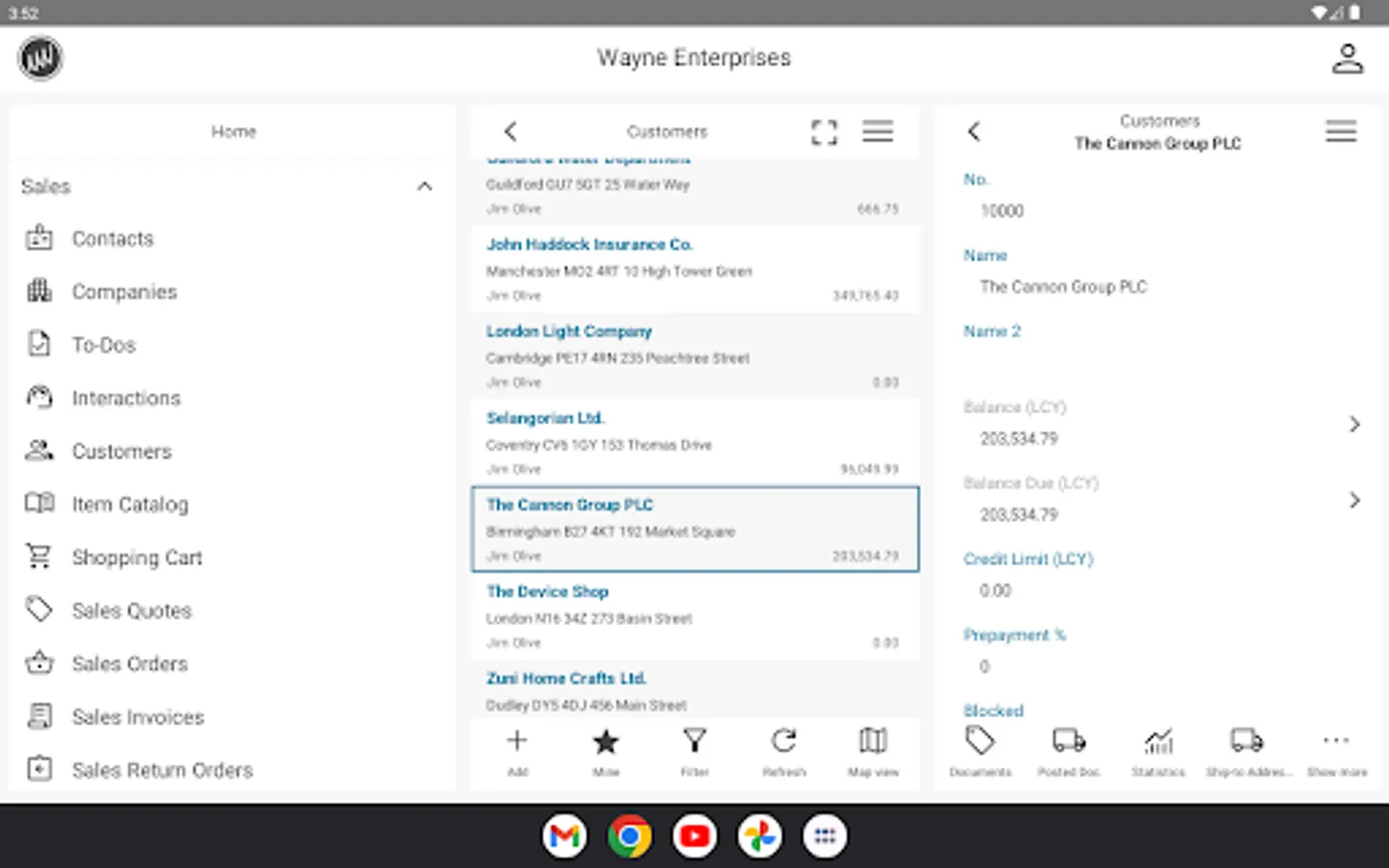Show Mine starred customers

pos(606,751)
